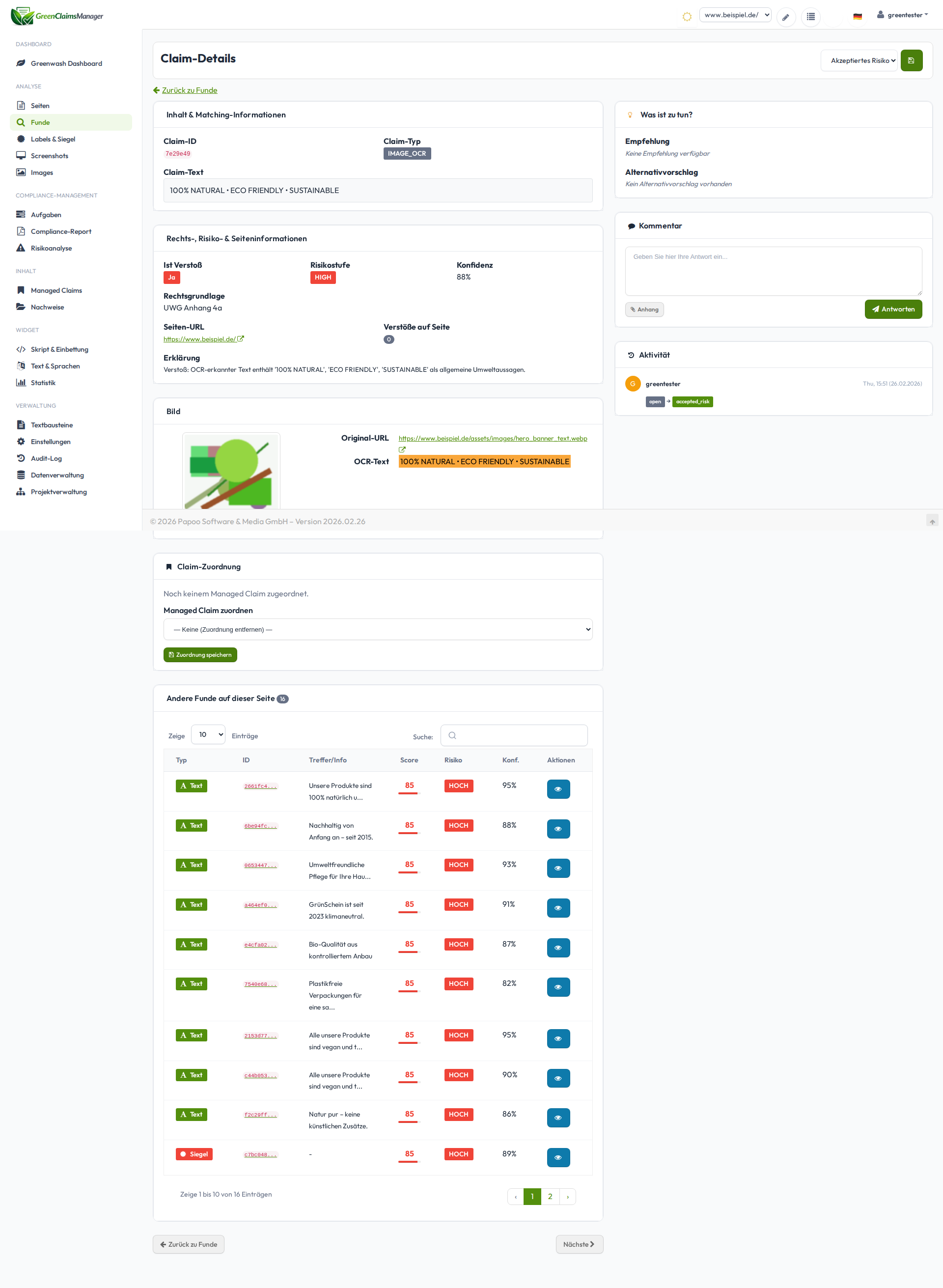Click the Antworten button
Image resolution: width=943 pixels, height=1288 pixels.
point(893,309)
